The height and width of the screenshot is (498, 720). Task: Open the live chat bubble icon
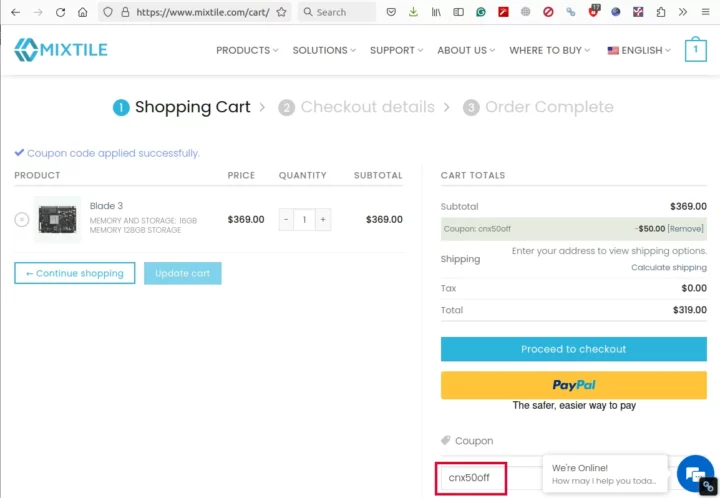pyautogui.click(x=692, y=472)
